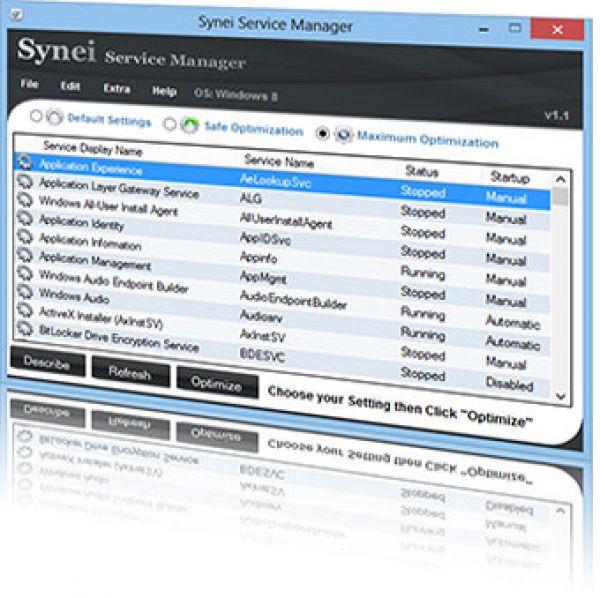This screenshot has height=598, width=600.
Task: Open the Edit menu
Action: pyautogui.click(x=70, y=86)
